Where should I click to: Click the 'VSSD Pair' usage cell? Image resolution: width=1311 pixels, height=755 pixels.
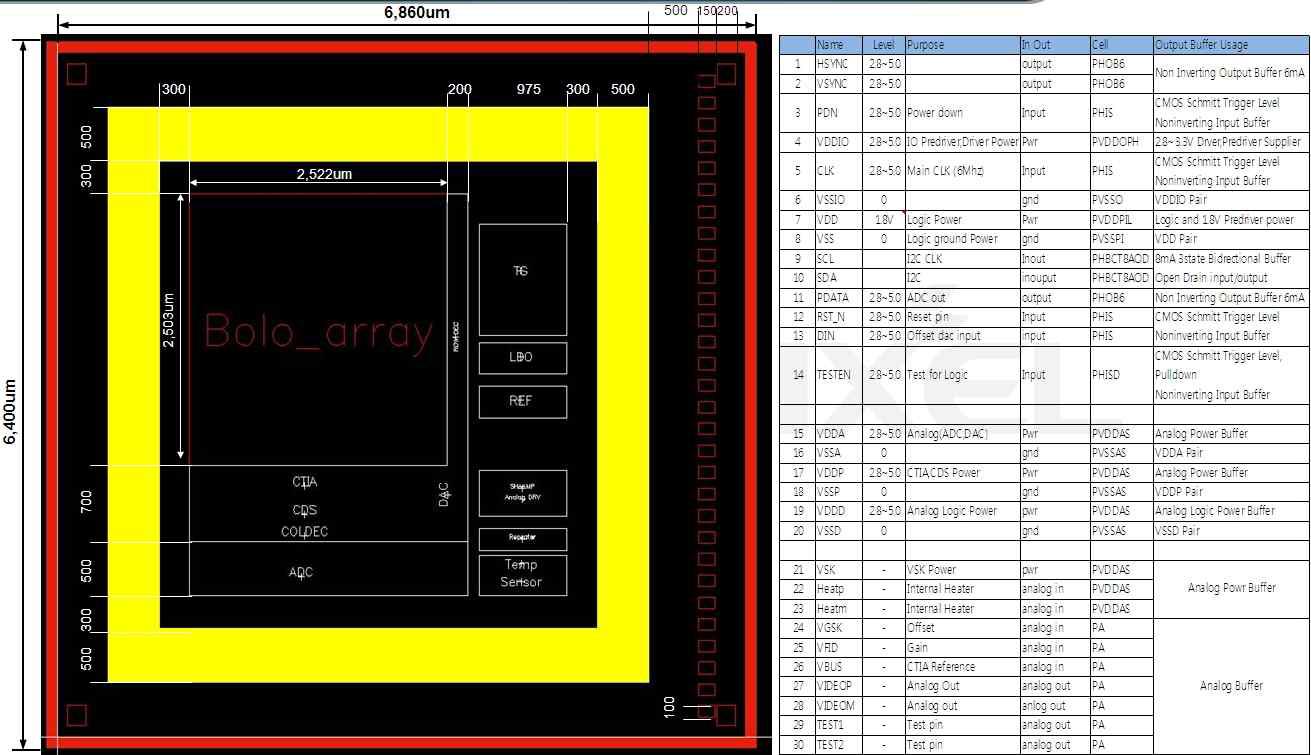[1231, 531]
